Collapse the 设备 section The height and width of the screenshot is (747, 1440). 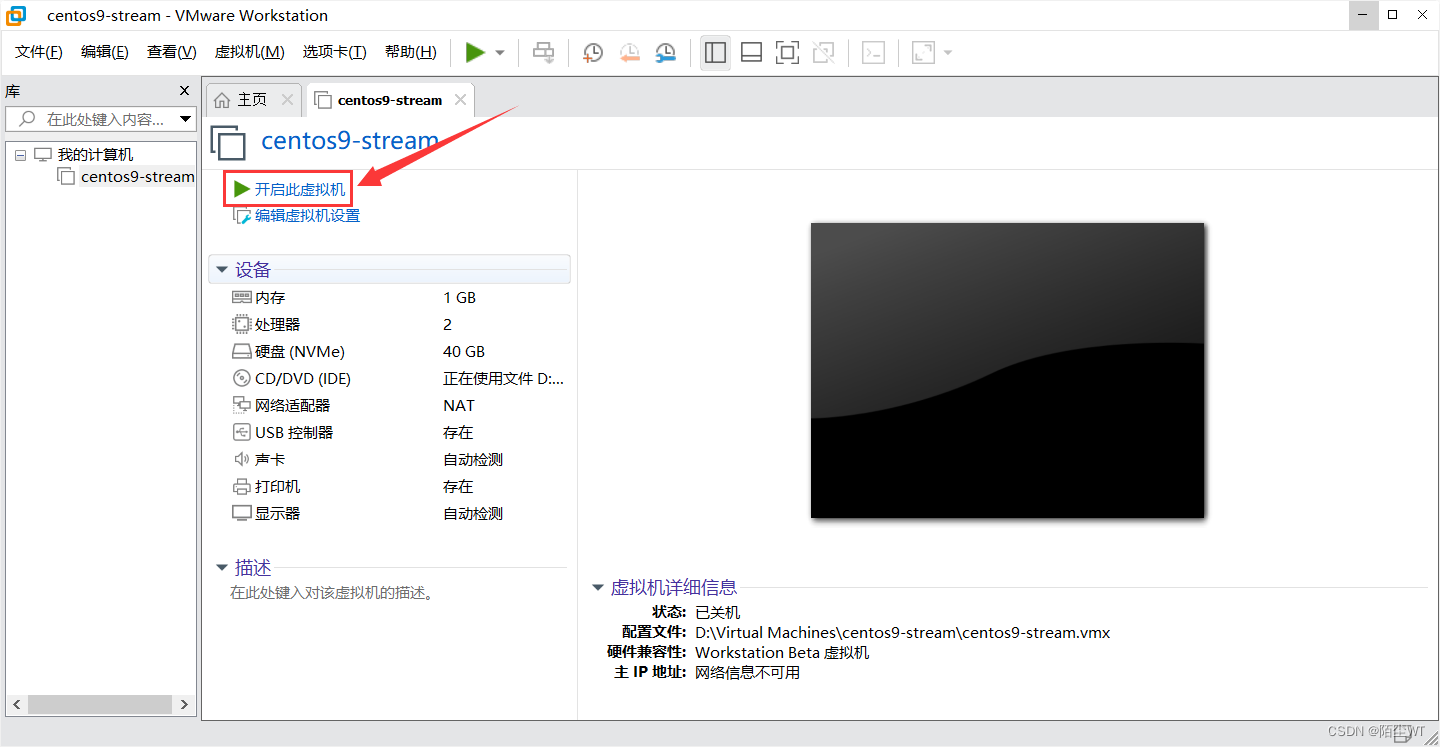(x=221, y=270)
